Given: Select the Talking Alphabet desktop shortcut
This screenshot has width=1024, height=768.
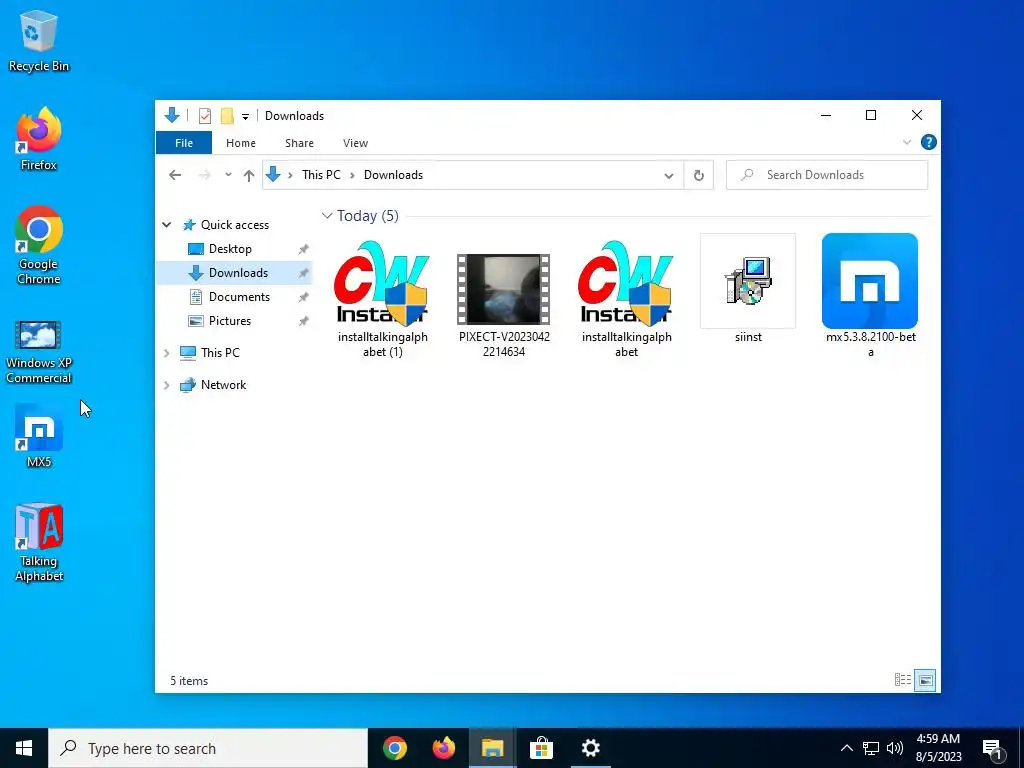Looking at the screenshot, I should click(39, 542).
